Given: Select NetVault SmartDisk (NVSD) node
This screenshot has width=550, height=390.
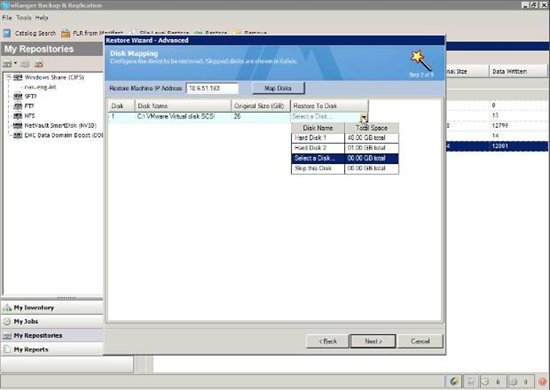Looking at the screenshot, I should click(60, 126).
